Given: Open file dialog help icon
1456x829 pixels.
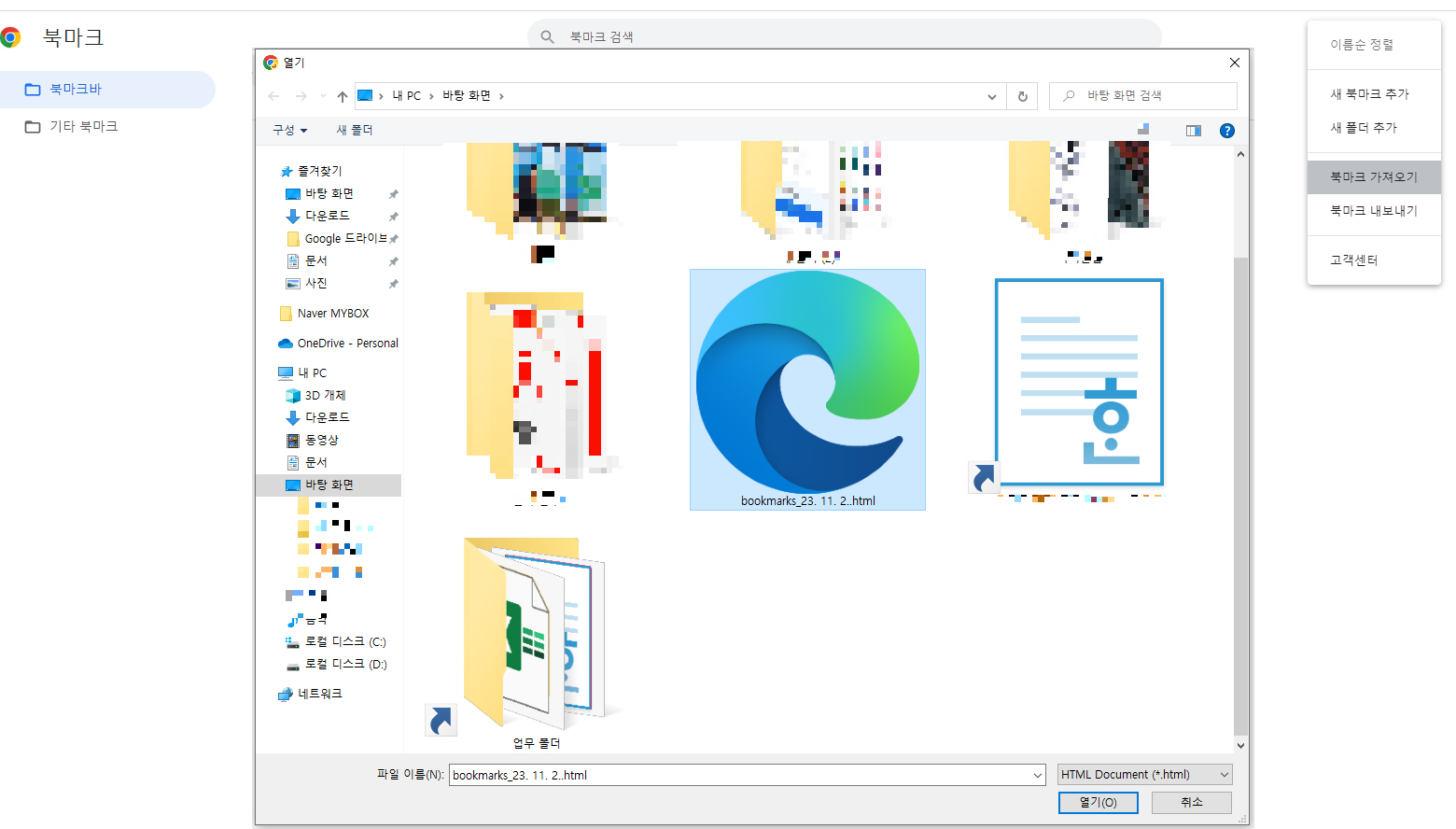Looking at the screenshot, I should (x=1227, y=131).
